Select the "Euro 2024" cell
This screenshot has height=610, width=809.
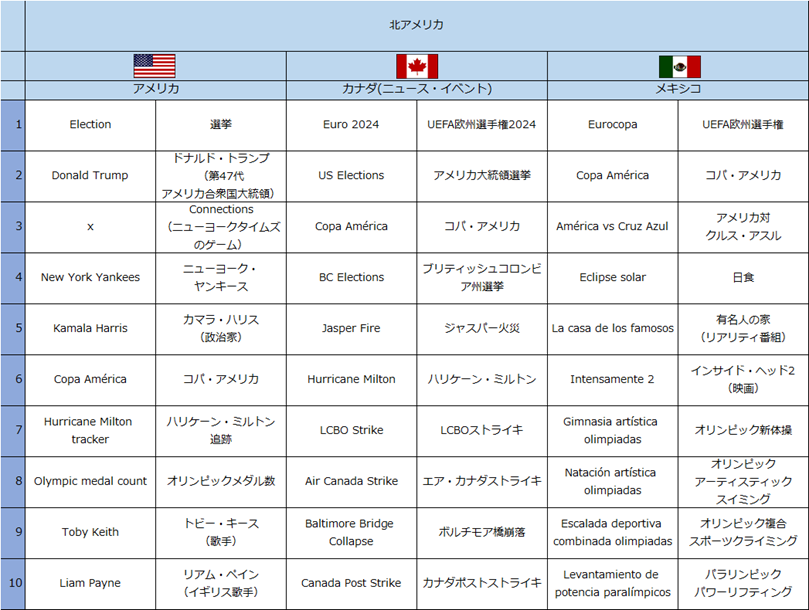click(x=351, y=124)
